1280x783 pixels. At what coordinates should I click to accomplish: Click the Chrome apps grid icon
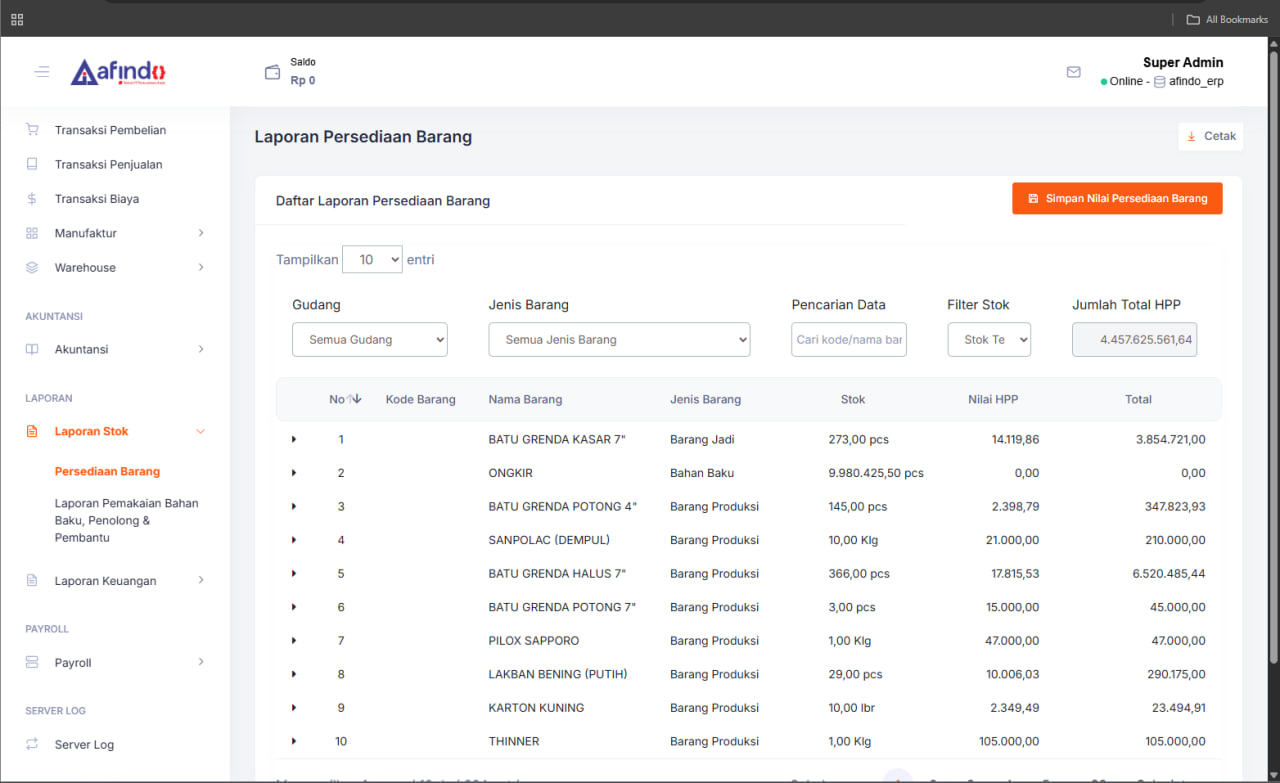coord(17,19)
